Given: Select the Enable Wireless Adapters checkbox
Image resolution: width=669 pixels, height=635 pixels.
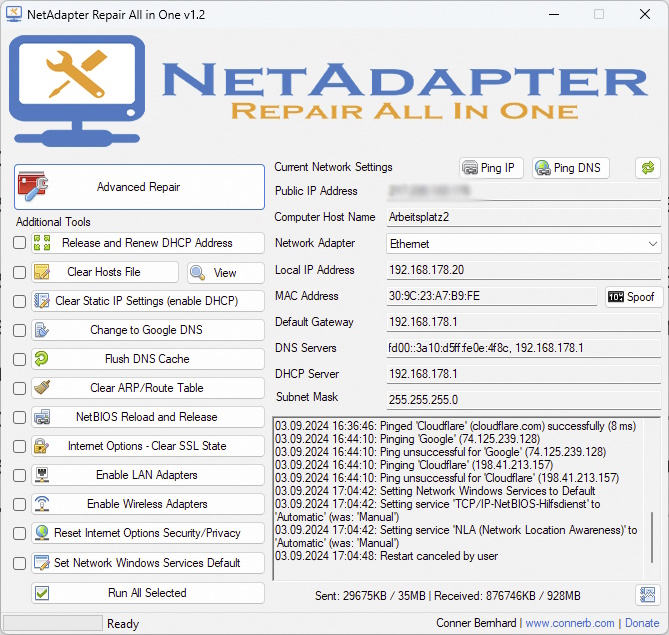Looking at the screenshot, I should coord(19,504).
